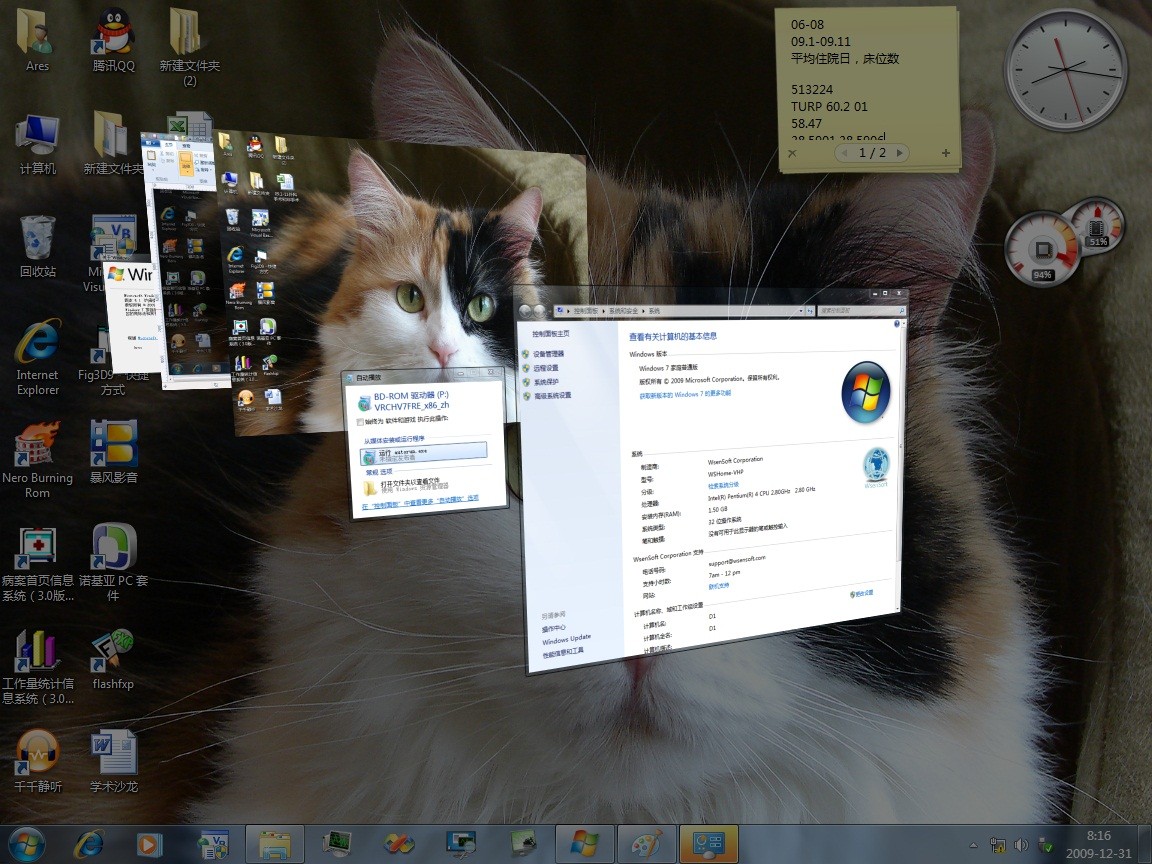Check 始终为软件和游戏执行此操作 in AutoPlay
Viewport: 1152px width, 864px height.
tap(359, 419)
